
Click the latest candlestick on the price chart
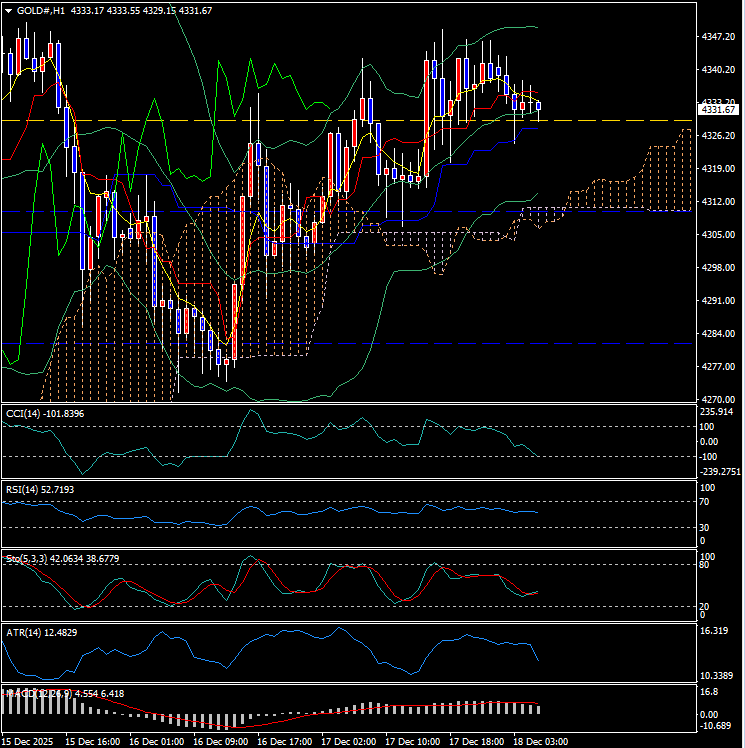pyautogui.click(x=539, y=106)
